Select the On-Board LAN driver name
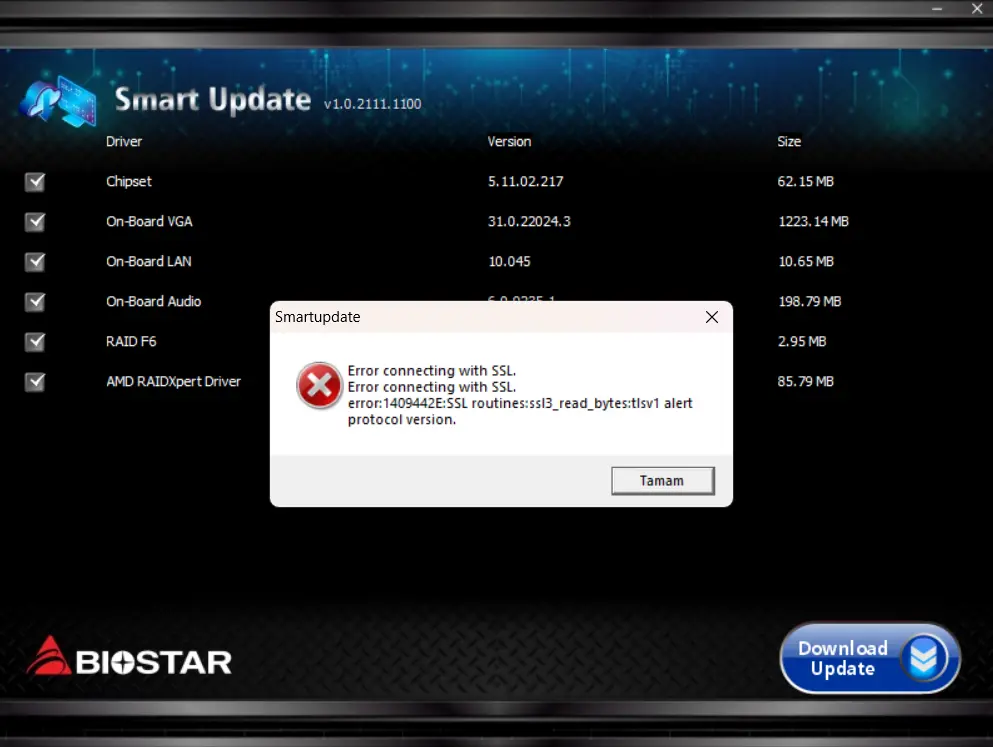 [x=149, y=261]
